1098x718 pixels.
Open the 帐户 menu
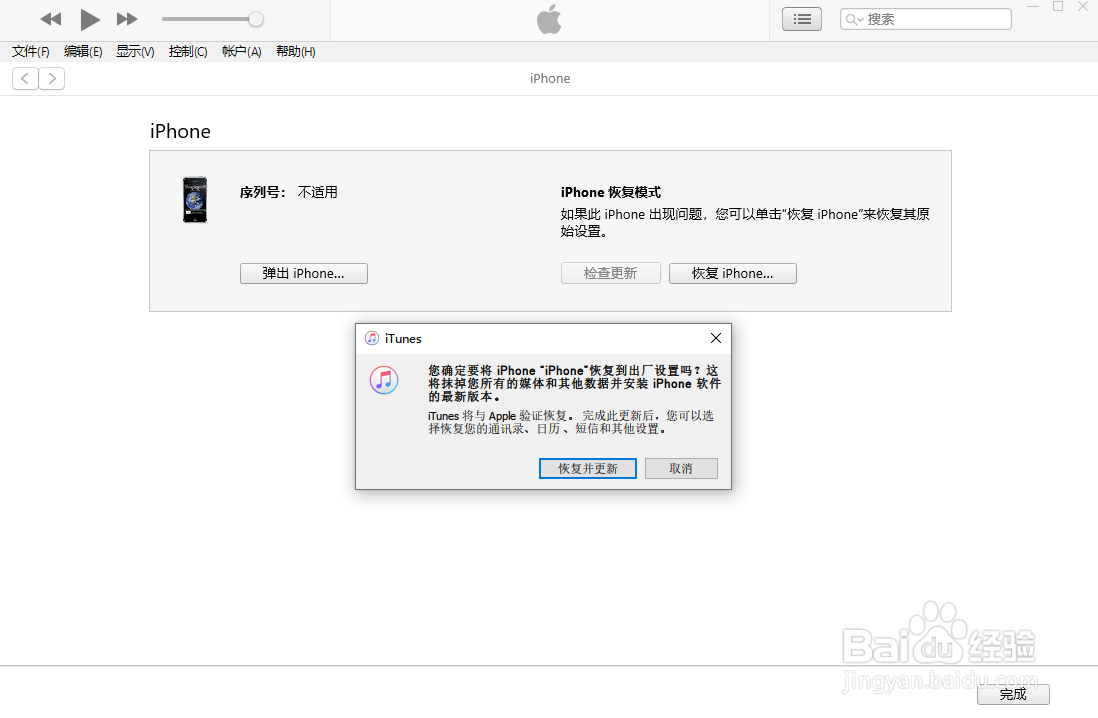241,51
